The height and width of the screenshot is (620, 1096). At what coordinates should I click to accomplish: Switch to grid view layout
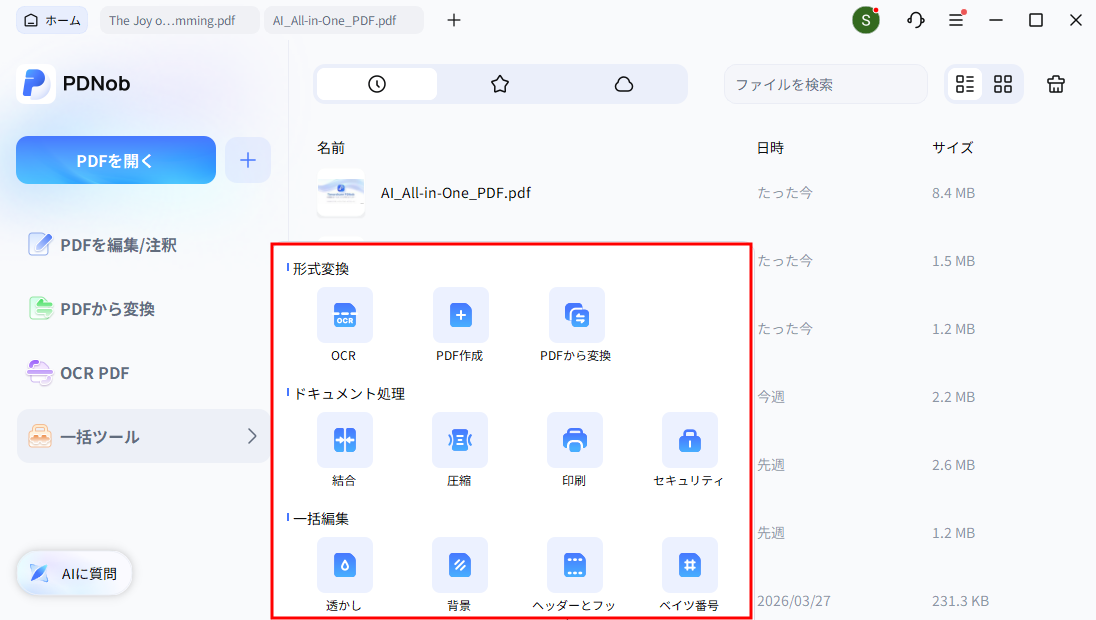tap(1002, 84)
